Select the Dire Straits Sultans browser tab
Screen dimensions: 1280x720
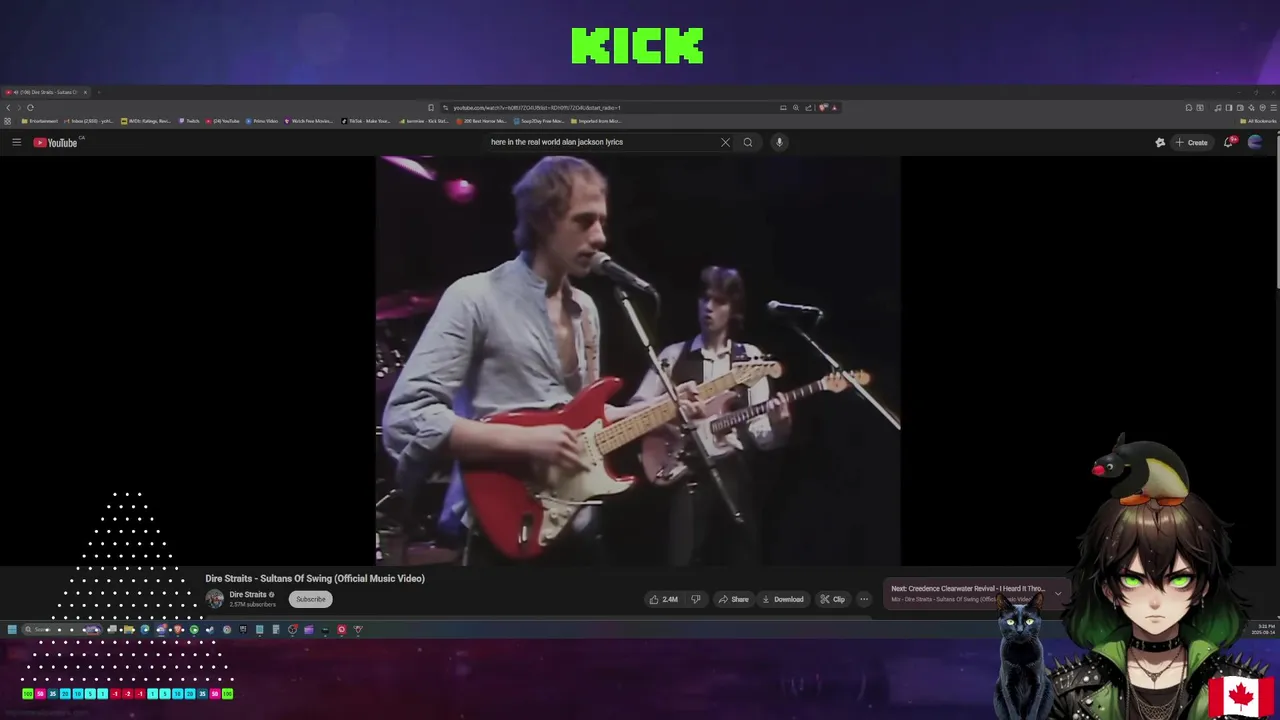(x=46, y=92)
